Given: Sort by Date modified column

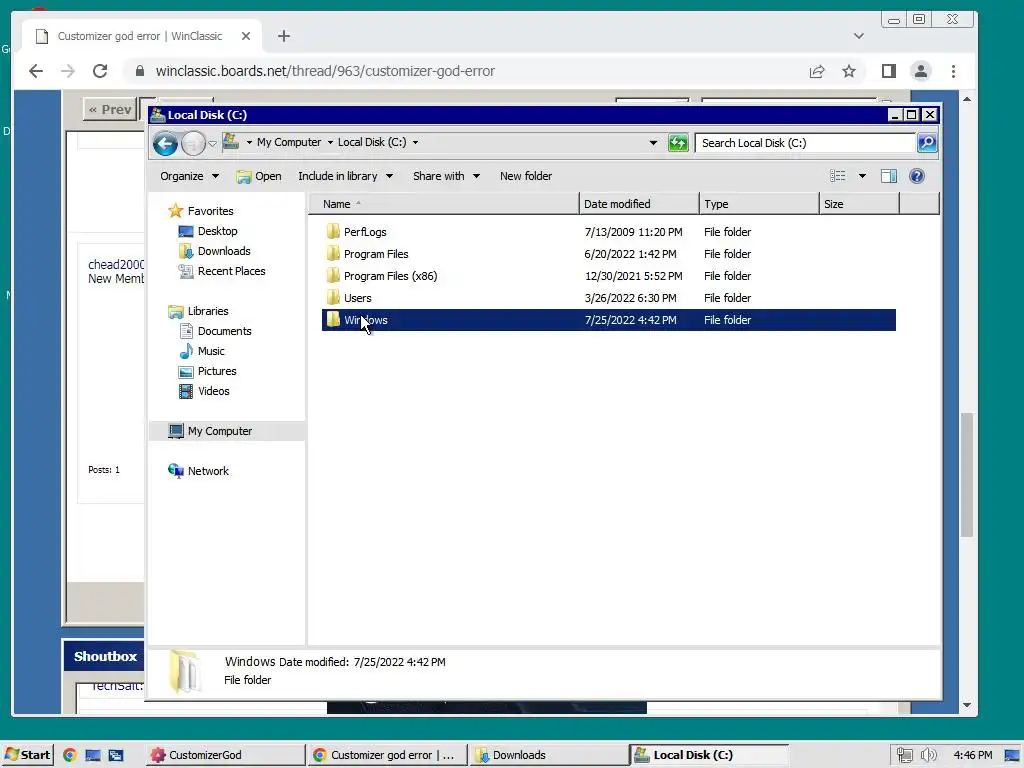Looking at the screenshot, I should pyautogui.click(x=639, y=204).
